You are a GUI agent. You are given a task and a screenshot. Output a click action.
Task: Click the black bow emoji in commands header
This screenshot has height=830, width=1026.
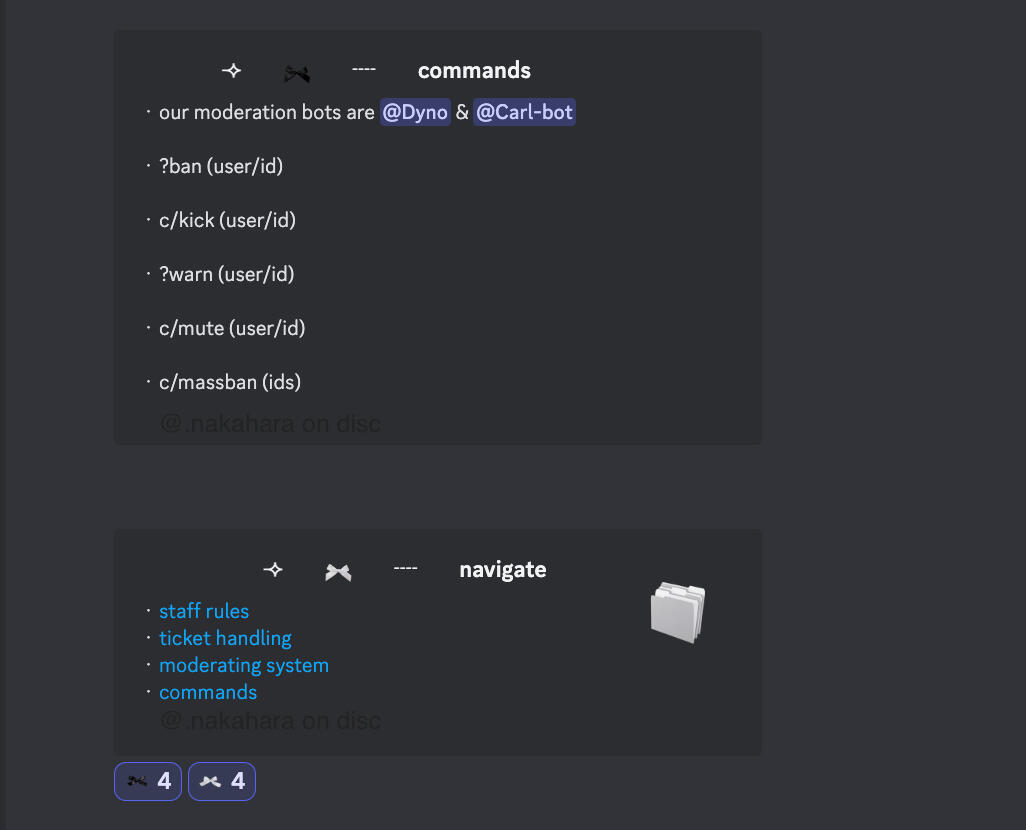tap(296, 73)
